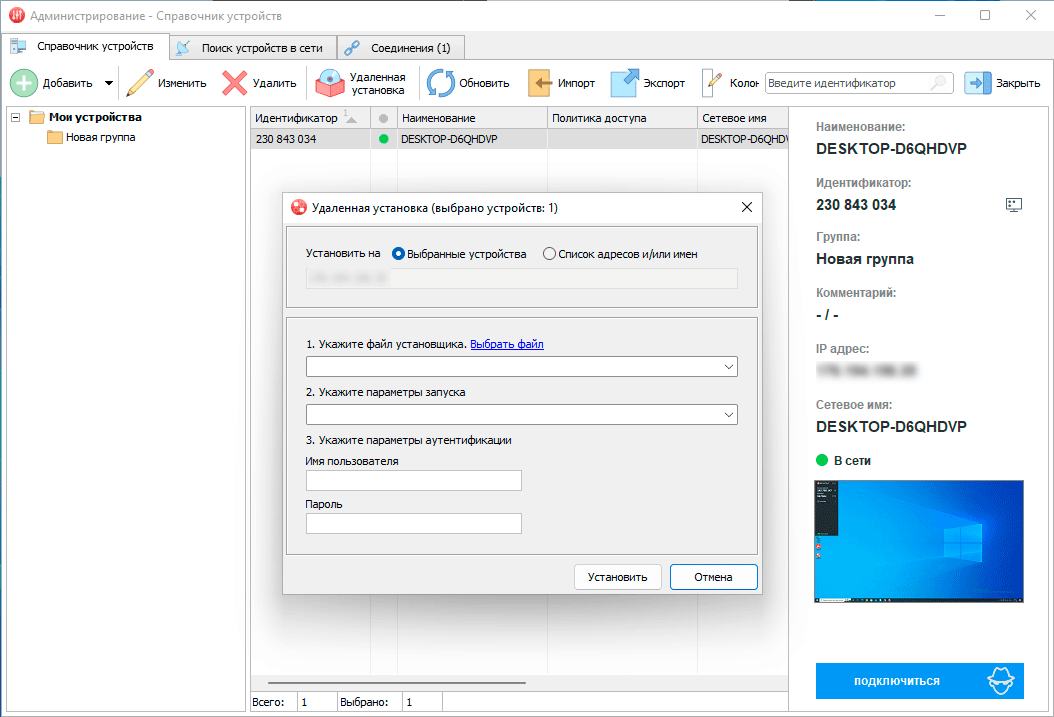The image size is (1054, 717).
Task: Click the monitor icon beside identifier
Action: (x=1014, y=205)
